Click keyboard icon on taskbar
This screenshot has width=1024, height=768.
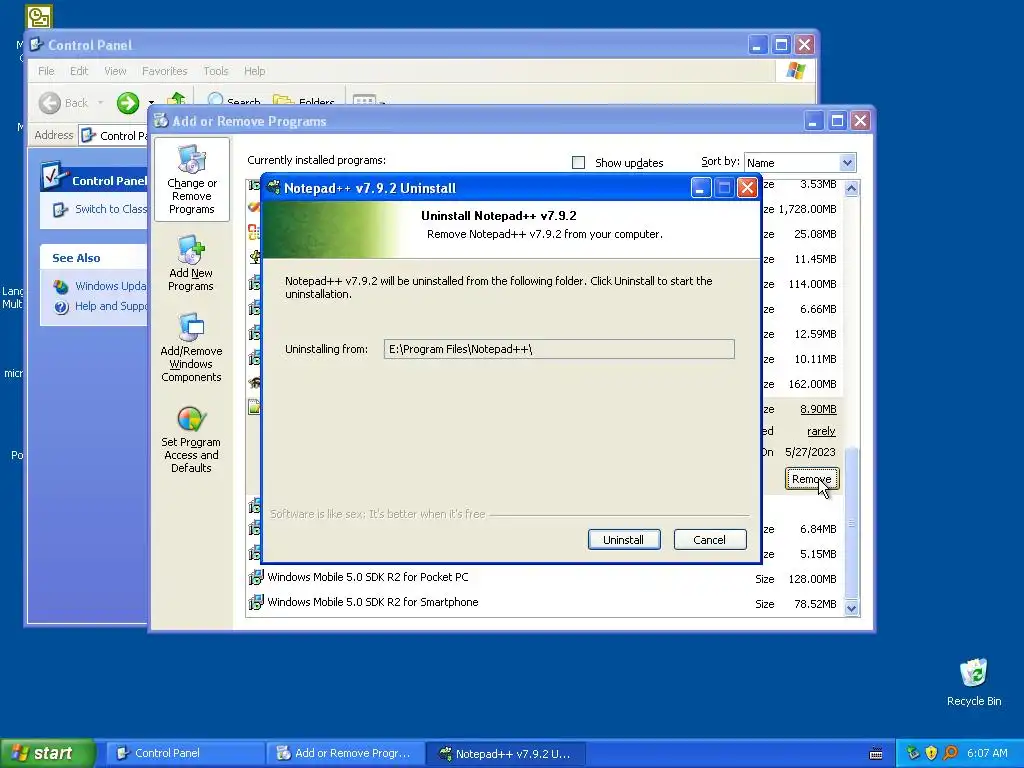(x=876, y=754)
